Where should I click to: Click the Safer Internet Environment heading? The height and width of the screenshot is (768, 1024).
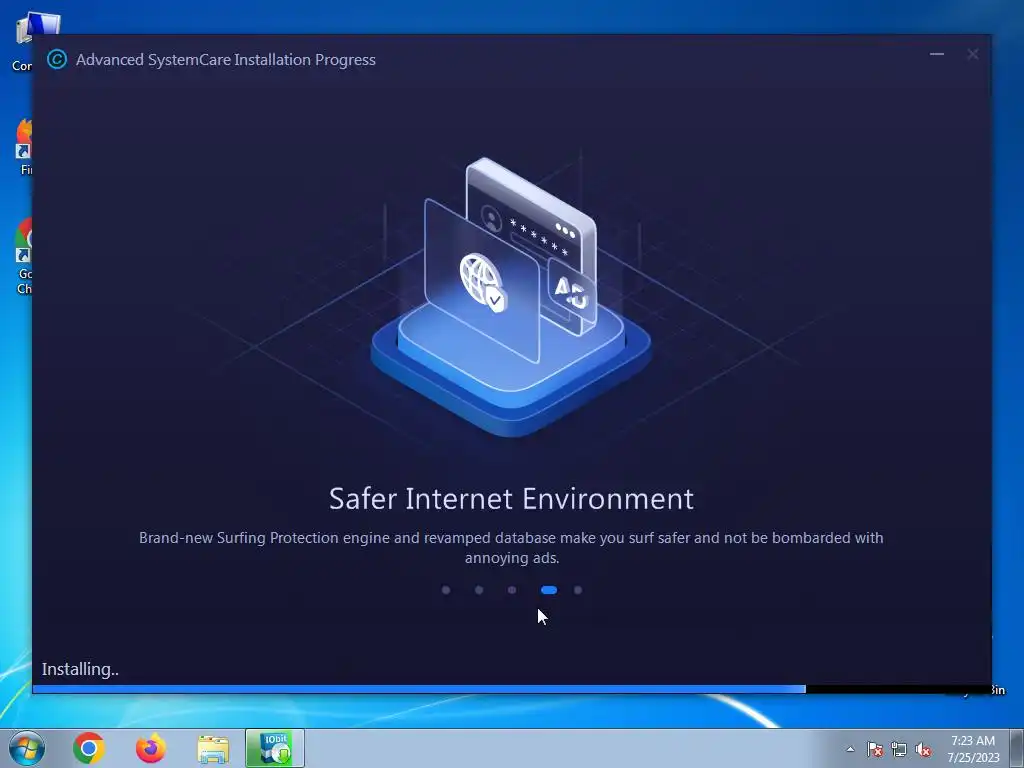point(511,499)
